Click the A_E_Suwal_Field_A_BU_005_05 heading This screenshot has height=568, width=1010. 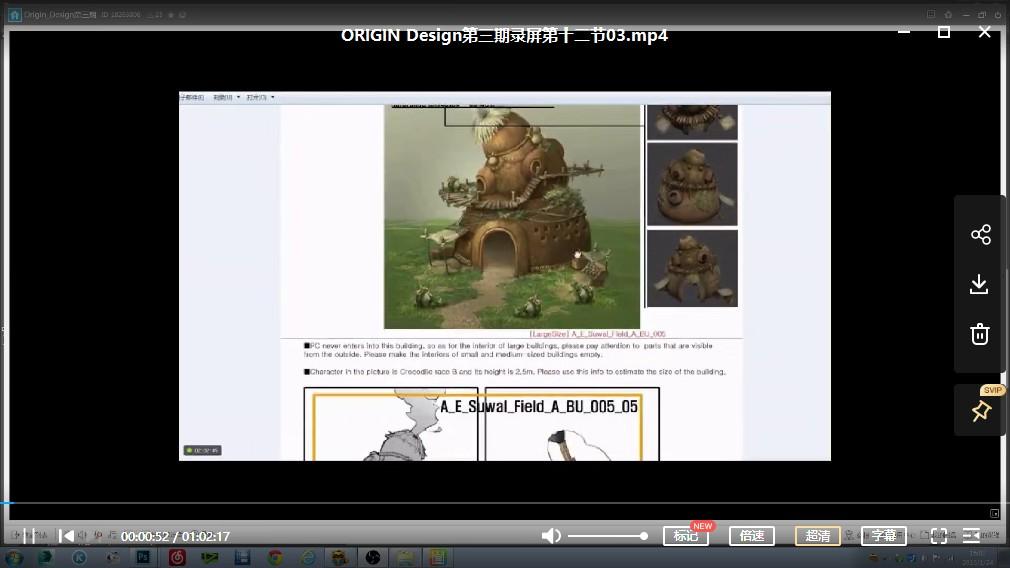[x=539, y=406]
